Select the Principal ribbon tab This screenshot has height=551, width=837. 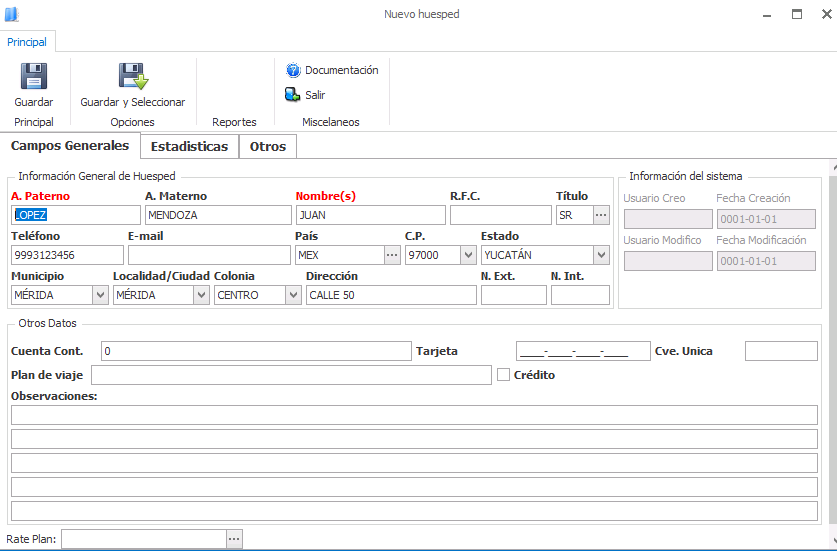tap(27, 42)
